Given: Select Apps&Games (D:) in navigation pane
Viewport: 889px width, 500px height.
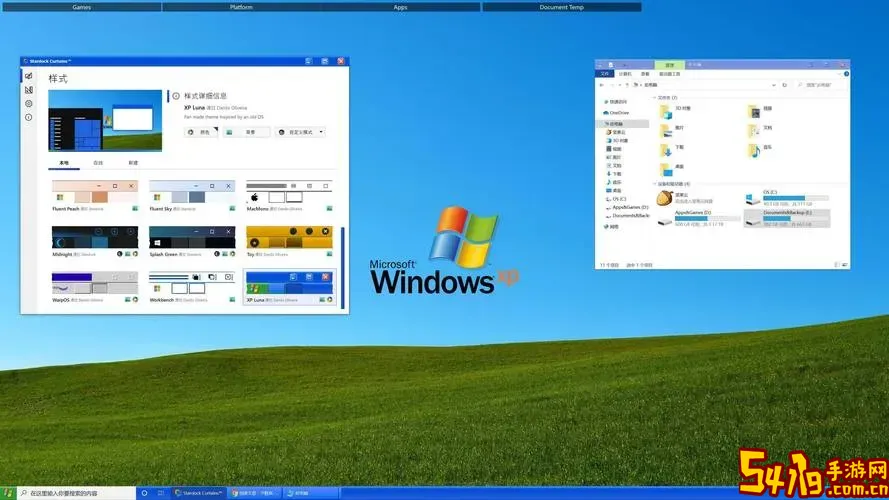Looking at the screenshot, I should click(627, 207).
